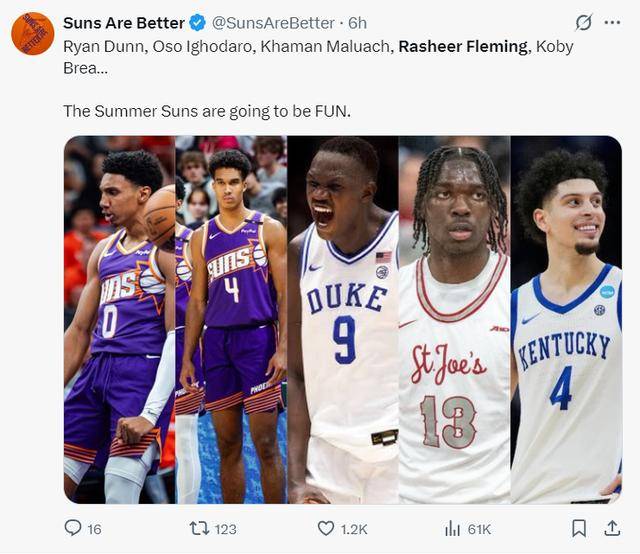Image resolution: width=640 pixels, height=554 pixels.
Task: Bookmark this tweet
Action: click(579, 528)
